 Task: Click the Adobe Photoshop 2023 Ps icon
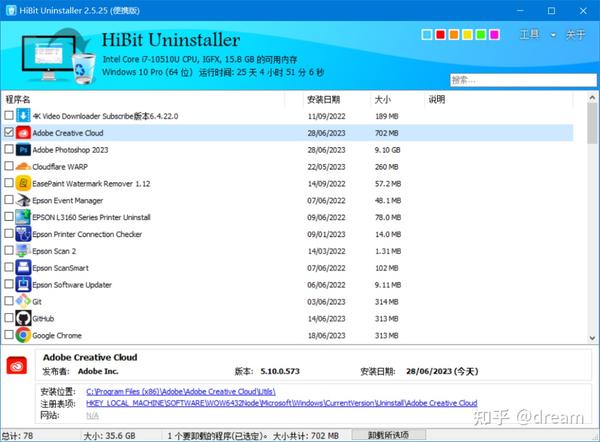[x=23, y=149]
